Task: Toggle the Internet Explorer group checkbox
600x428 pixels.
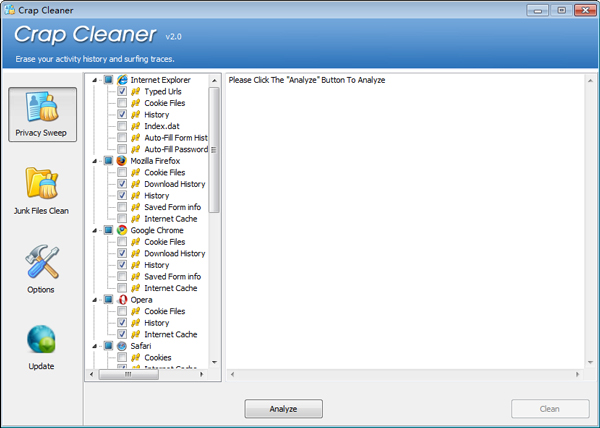Action: pos(108,80)
